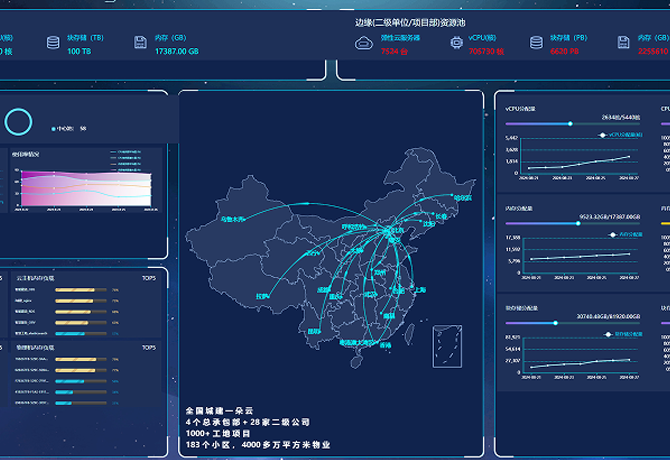Click the 中心数 legend dot
The image size is (670, 460).
coord(54,128)
